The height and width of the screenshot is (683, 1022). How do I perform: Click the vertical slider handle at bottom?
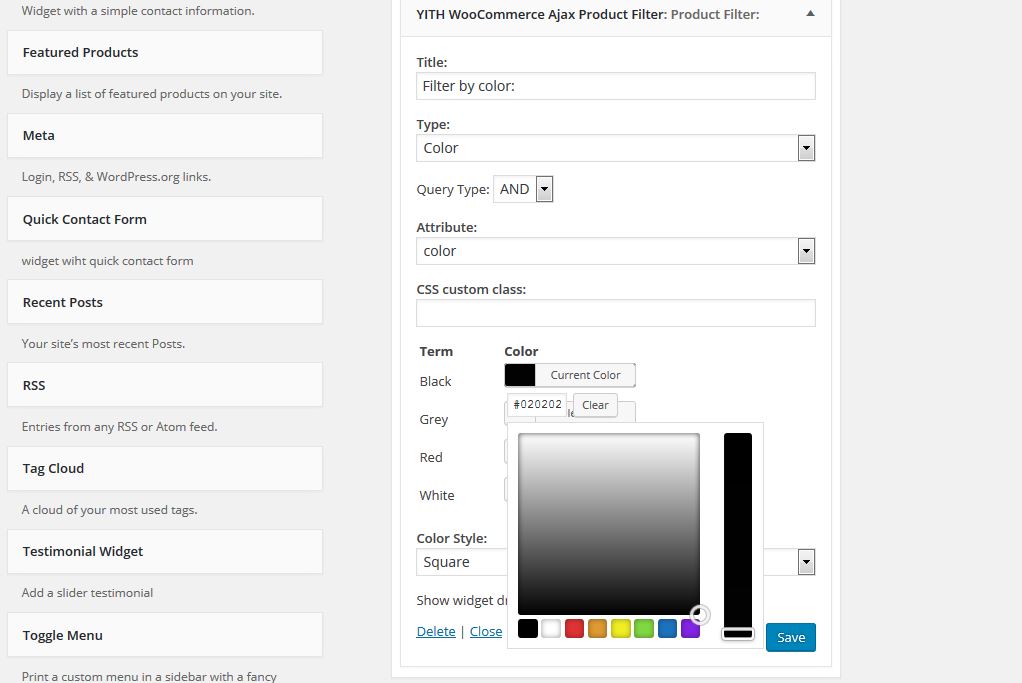[x=738, y=633]
